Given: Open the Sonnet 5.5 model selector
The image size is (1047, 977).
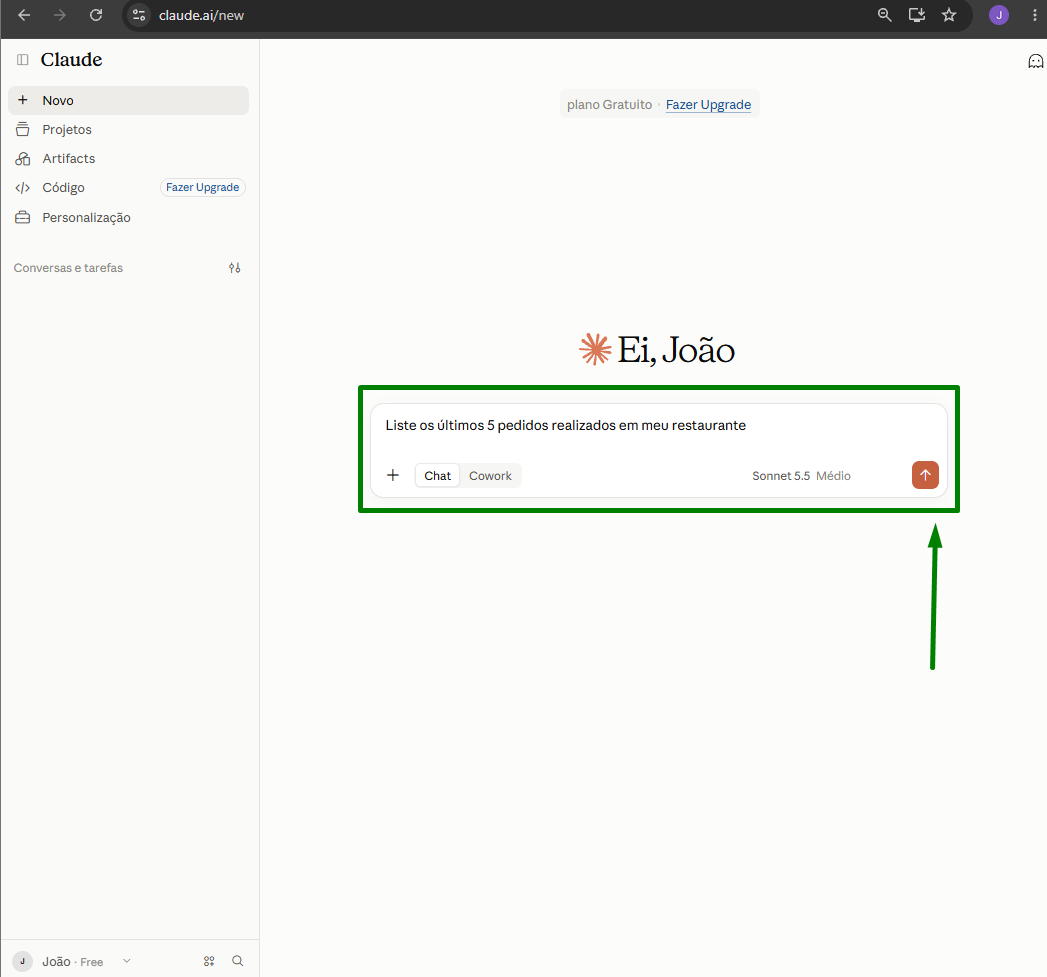Looking at the screenshot, I should pos(801,475).
